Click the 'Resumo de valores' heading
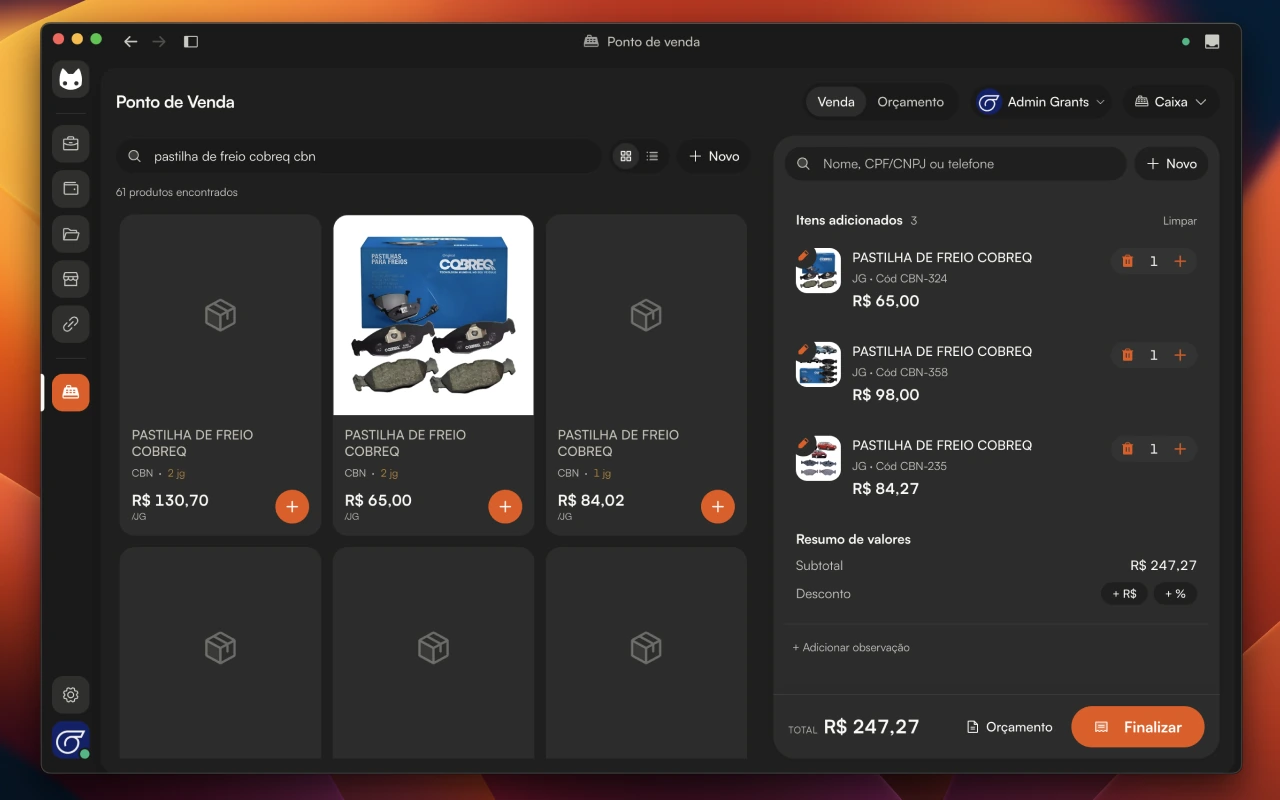Screen dimensions: 1280x800 click(x=853, y=539)
